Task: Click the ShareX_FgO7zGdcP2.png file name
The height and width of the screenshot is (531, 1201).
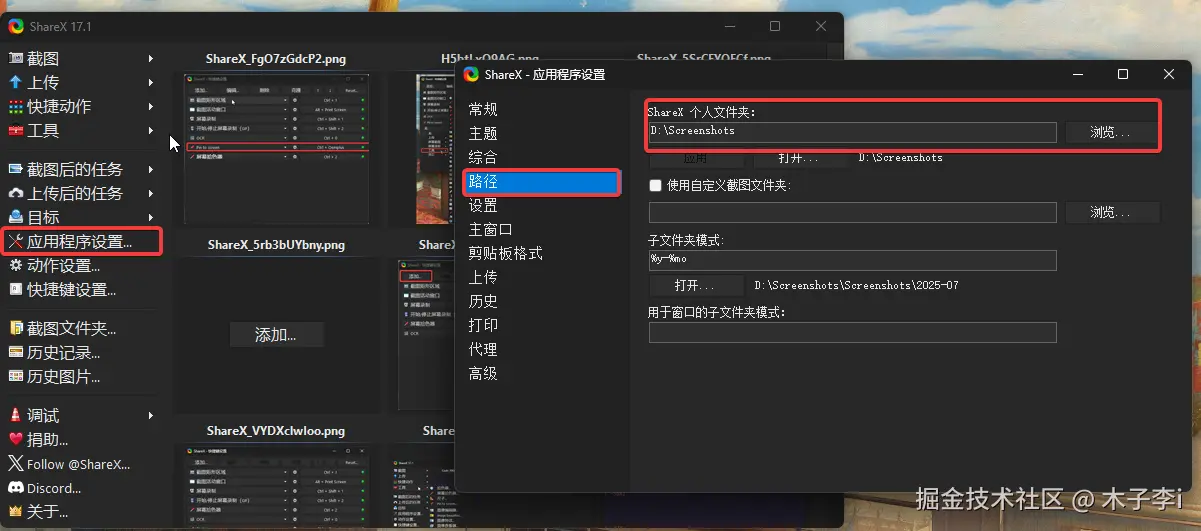Action: coord(276,59)
